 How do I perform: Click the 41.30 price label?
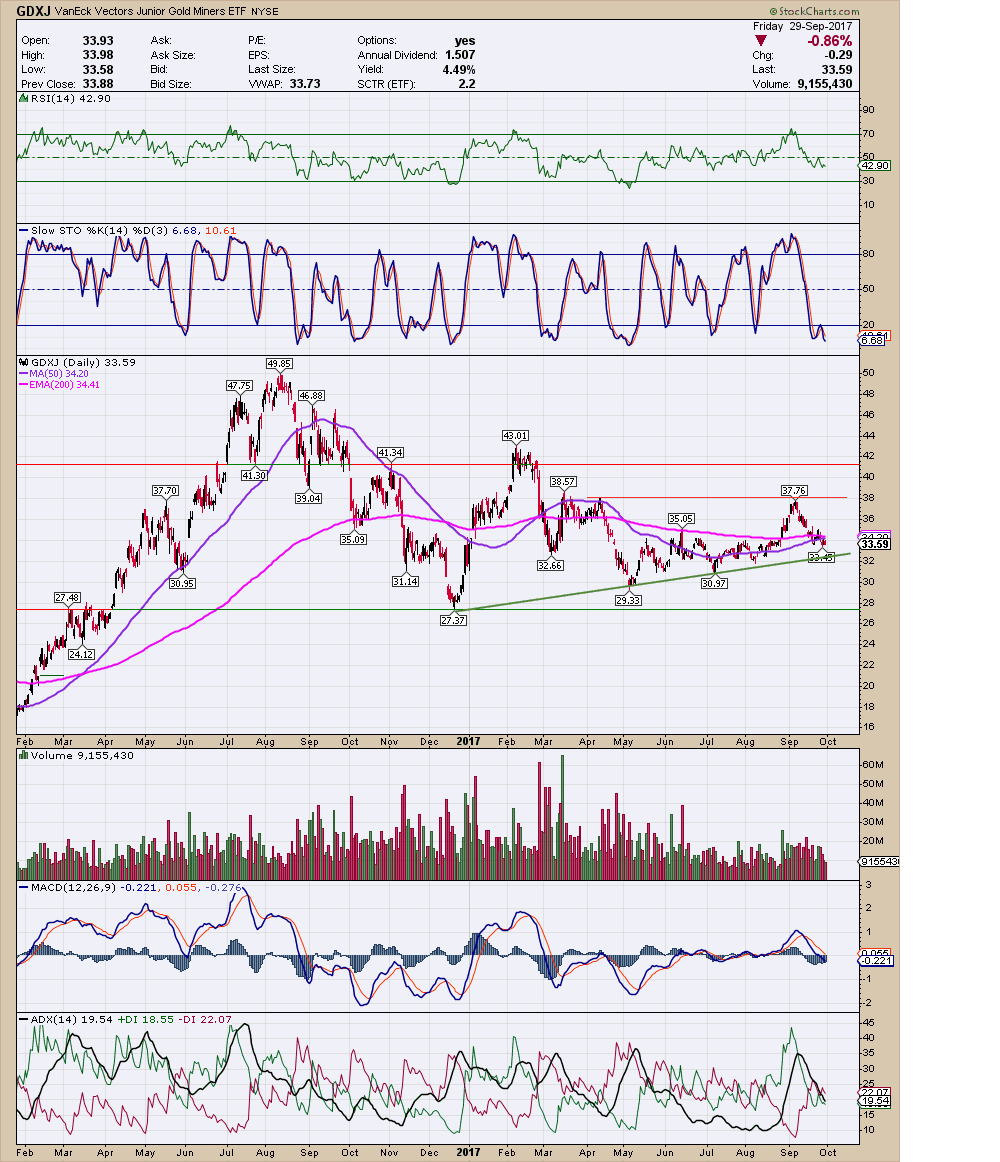254,476
